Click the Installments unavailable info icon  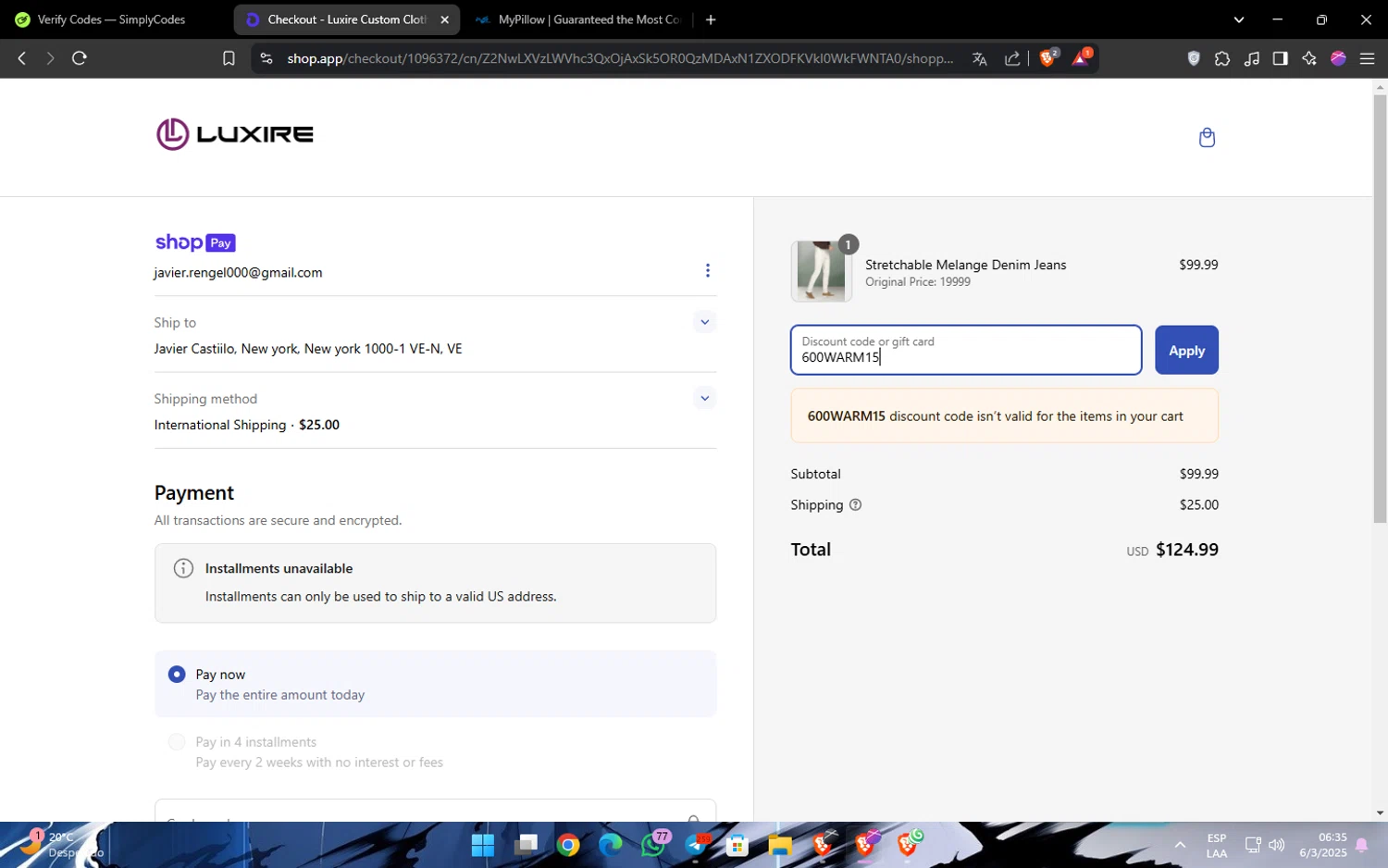(184, 568)
